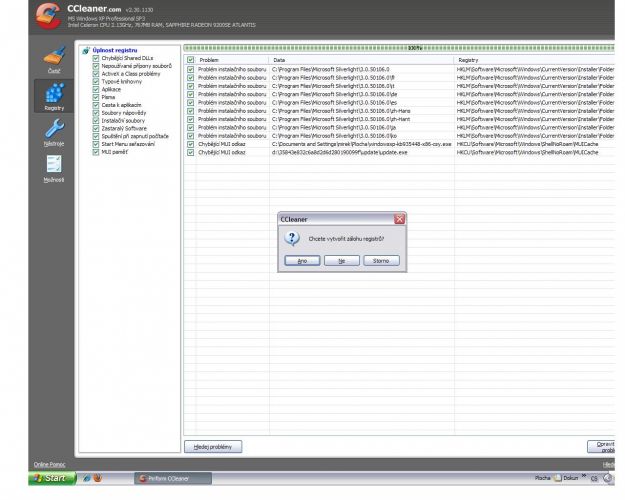Click the Piriform CCleaner taskbar button
The height and width of the screenshot is (500, 625).
point(173,478)
